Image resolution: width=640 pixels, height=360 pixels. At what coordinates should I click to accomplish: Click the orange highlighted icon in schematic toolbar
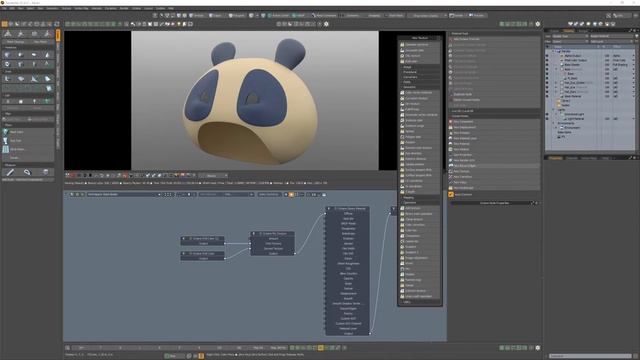click(x=291, y=195)
